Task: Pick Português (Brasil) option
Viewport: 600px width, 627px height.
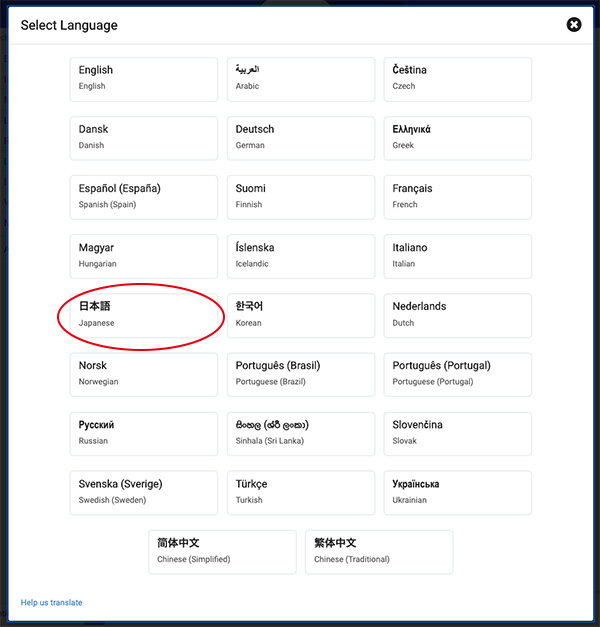Action: pos(301,374)
